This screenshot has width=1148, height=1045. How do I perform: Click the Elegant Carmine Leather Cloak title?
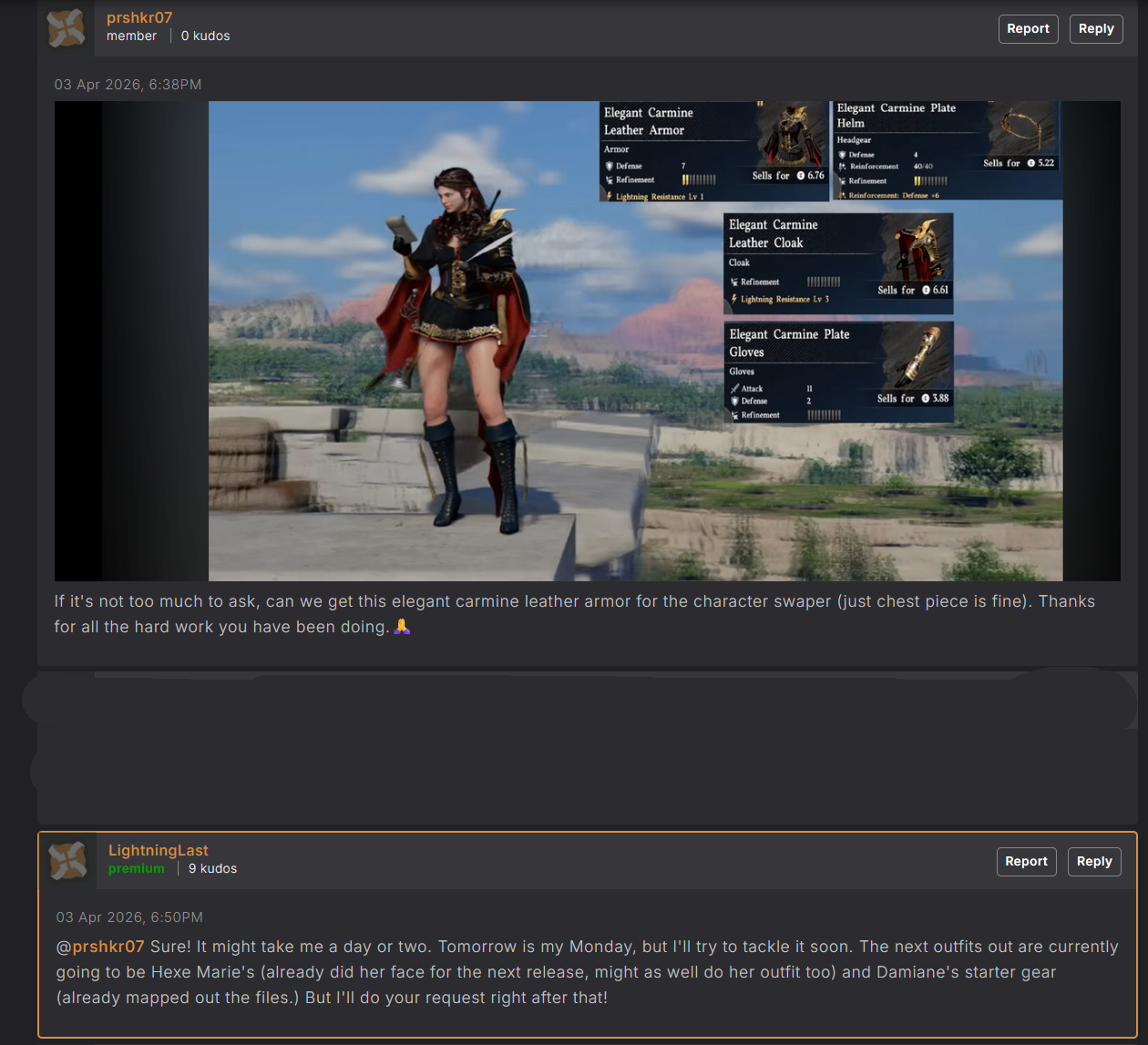(774, 233)
